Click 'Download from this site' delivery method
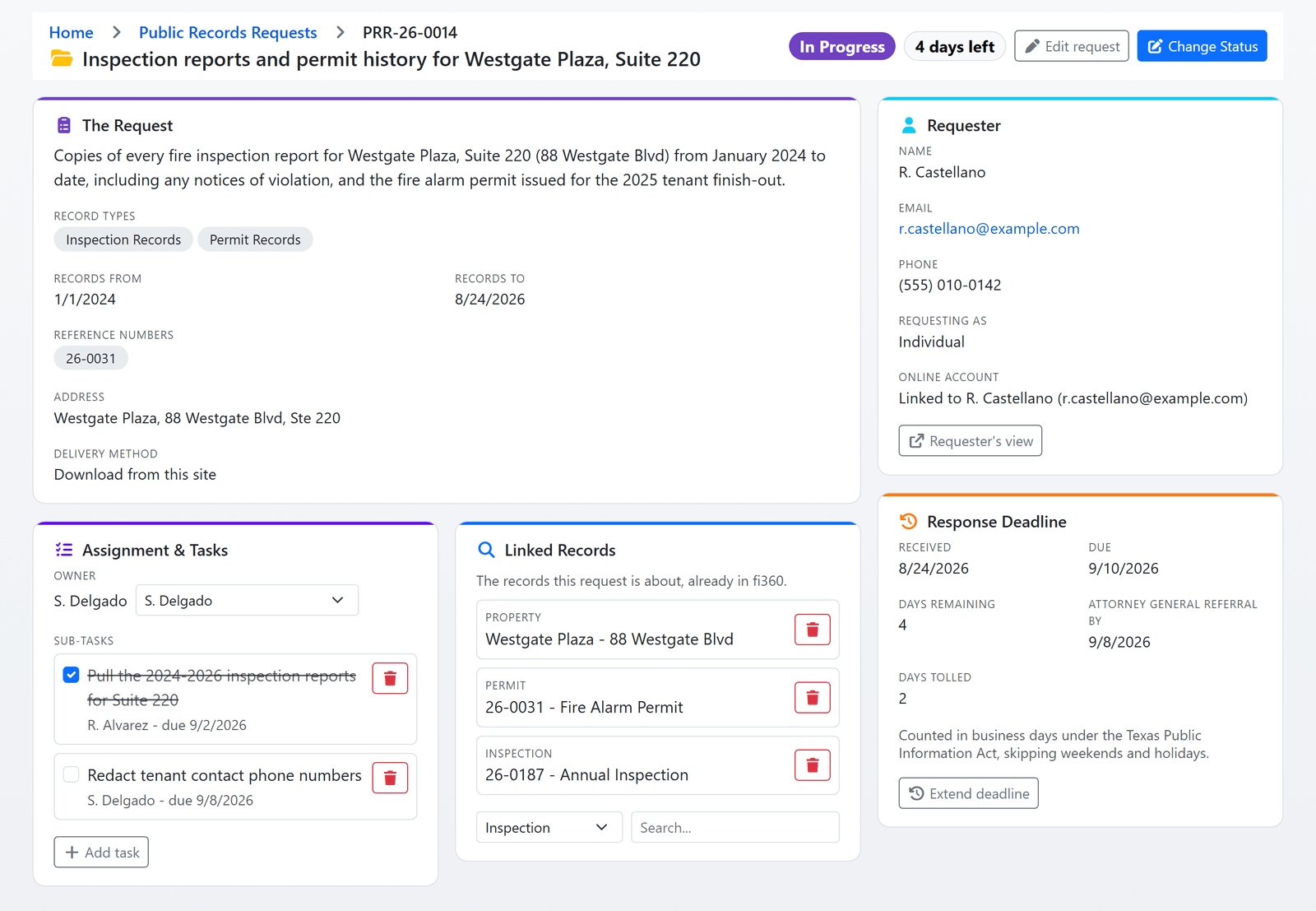This screenshot has width=1316, height=911. point(135,474)
